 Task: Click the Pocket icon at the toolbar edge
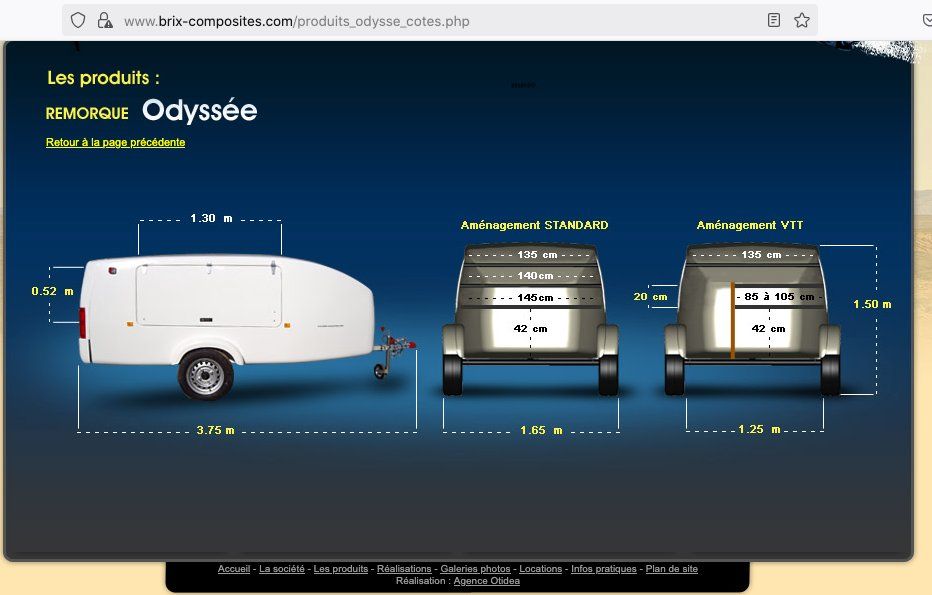click(927, 20)
